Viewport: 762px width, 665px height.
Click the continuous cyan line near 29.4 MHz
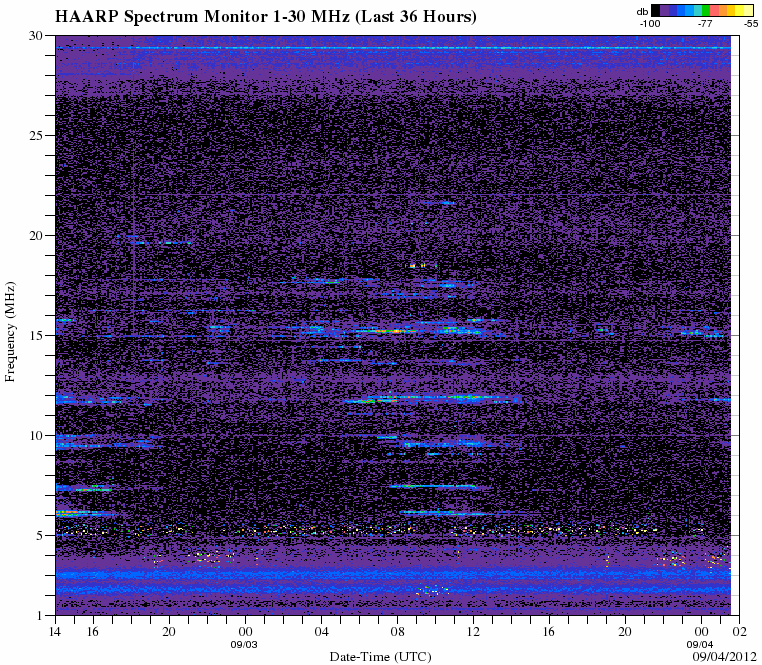tap(393, 48)
